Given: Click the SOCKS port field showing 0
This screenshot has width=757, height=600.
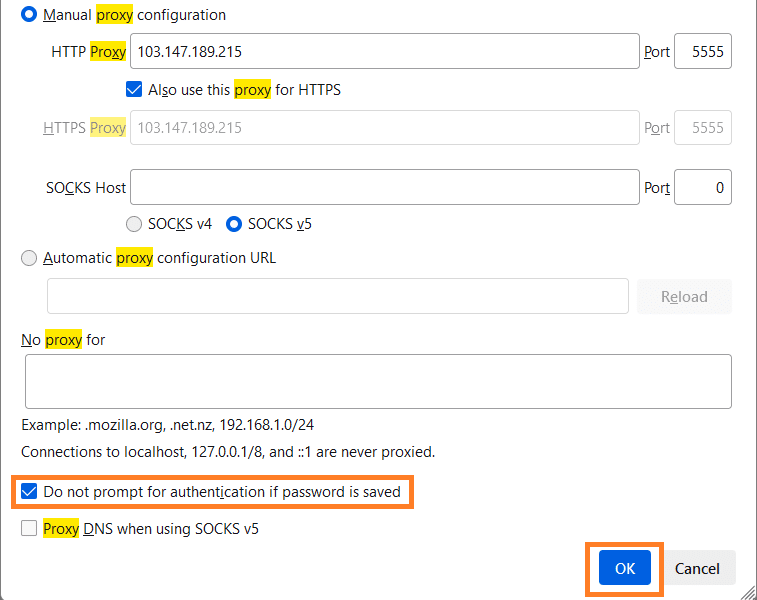Looking at the screenshot, I should (703, 187).
